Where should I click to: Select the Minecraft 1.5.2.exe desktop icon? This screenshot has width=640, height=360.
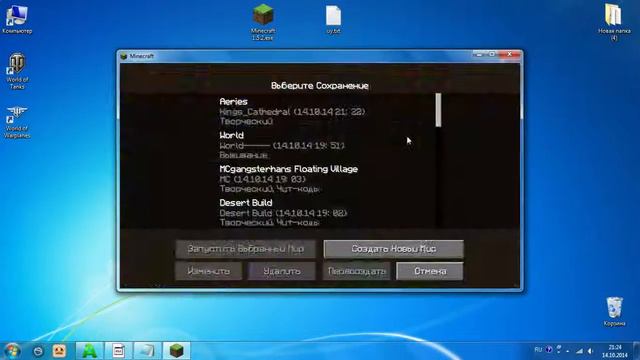pyautogui.click(x=262, y=22)
